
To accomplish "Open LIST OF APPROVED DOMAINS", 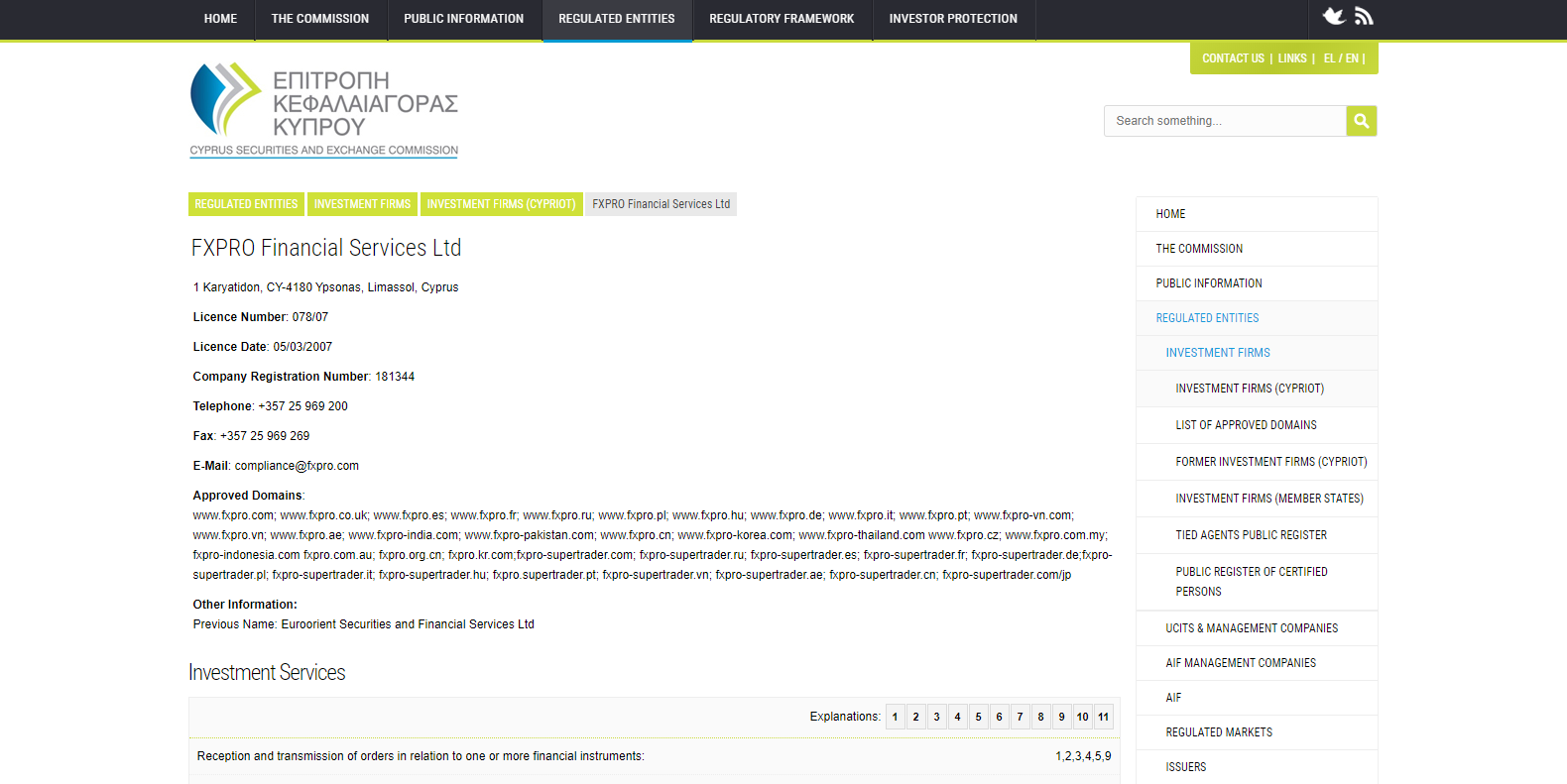I will point(1257,425).
